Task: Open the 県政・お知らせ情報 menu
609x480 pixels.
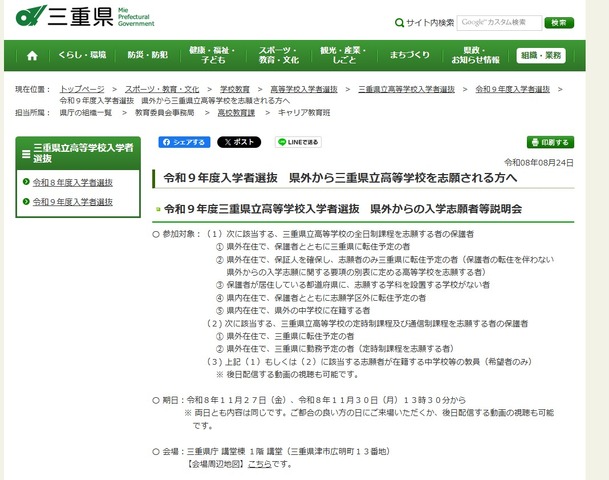Action: pyautogui.click(x=475, y=55)
